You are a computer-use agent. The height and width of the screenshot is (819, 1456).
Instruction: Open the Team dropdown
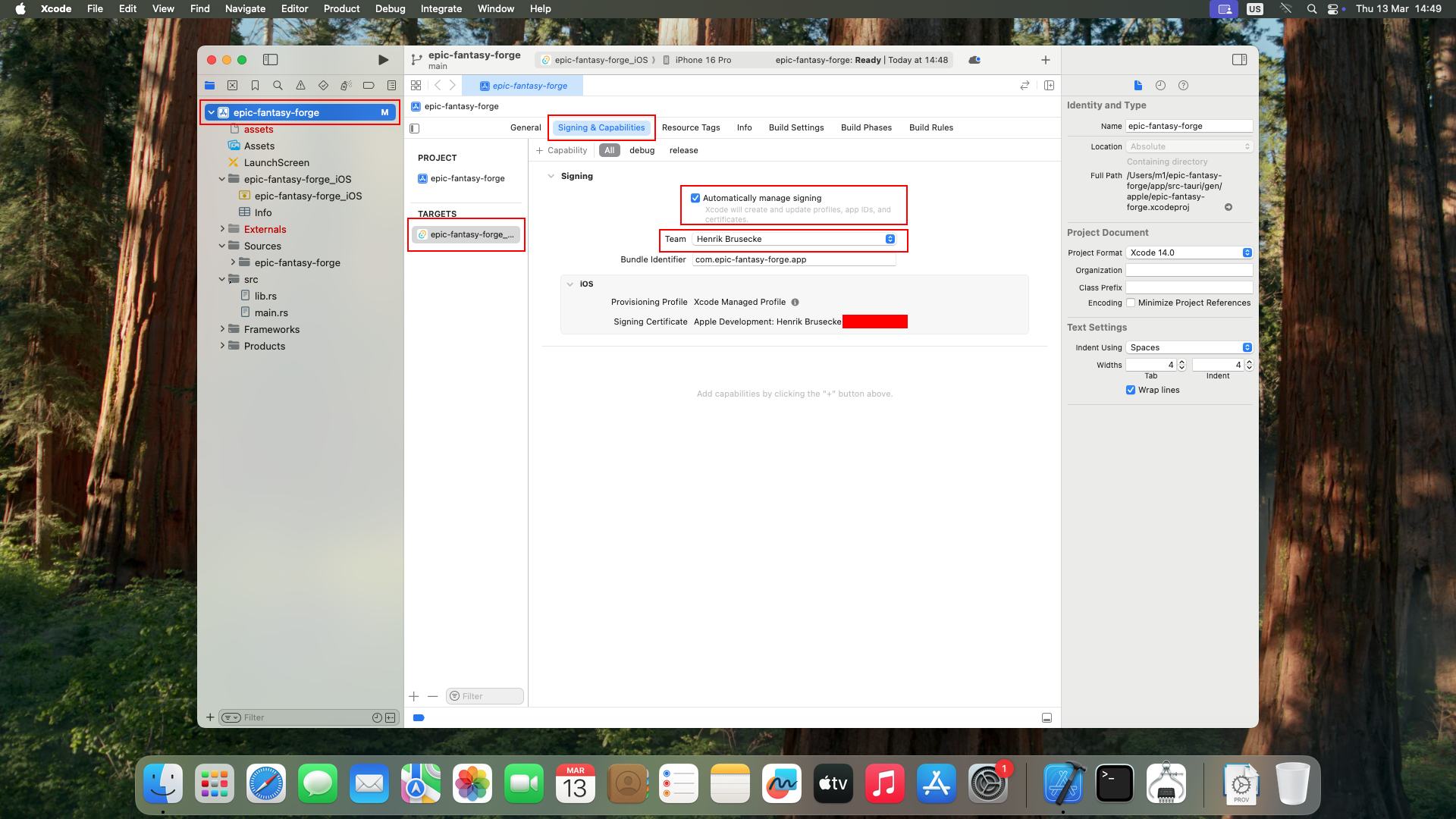(x=795, y=239)
